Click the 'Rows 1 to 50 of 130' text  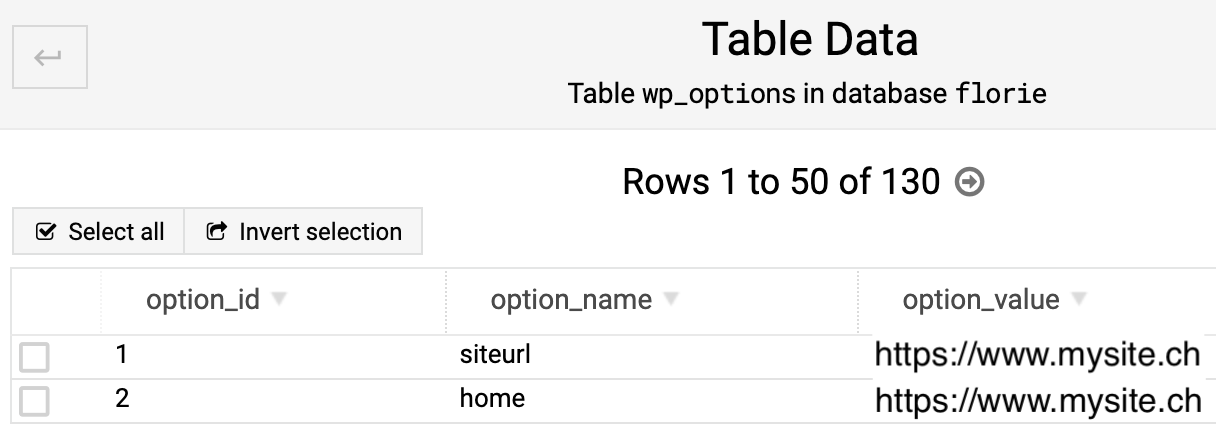781,182
